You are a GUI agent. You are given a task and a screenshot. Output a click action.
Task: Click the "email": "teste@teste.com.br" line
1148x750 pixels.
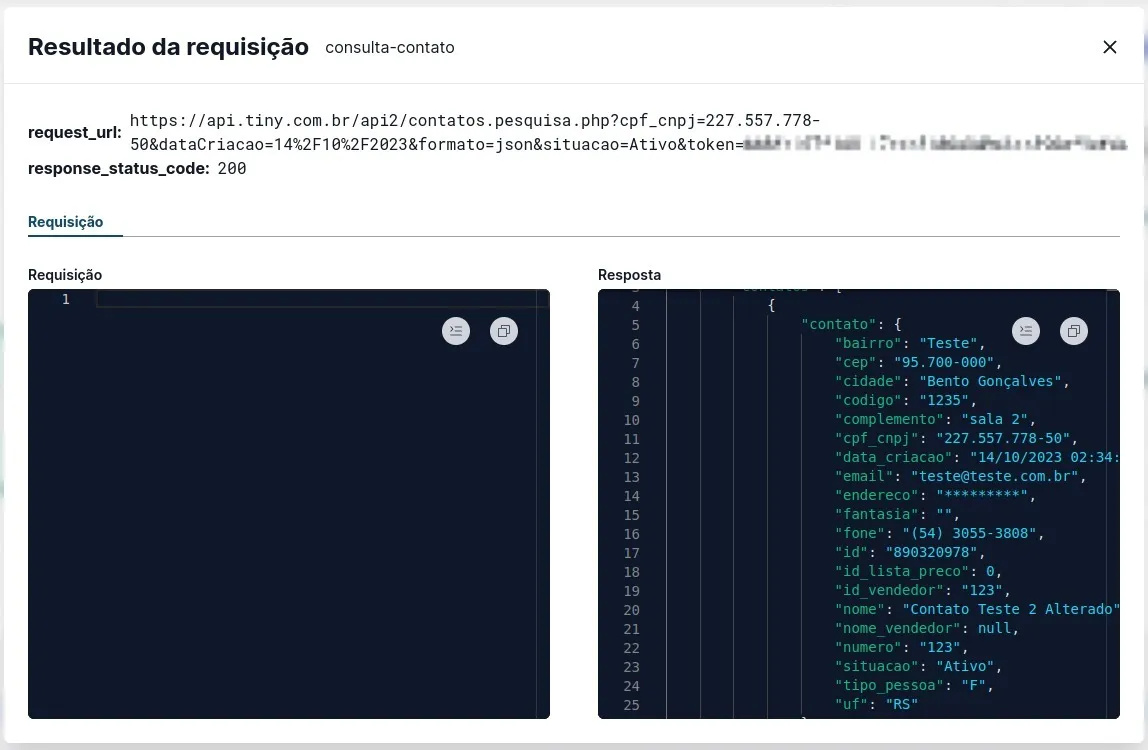pyautogui.click(x=961, y=477)
